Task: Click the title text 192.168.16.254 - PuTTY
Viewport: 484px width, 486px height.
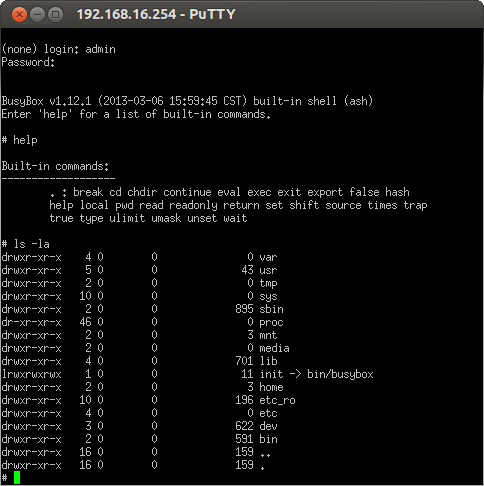Action: 156,14
